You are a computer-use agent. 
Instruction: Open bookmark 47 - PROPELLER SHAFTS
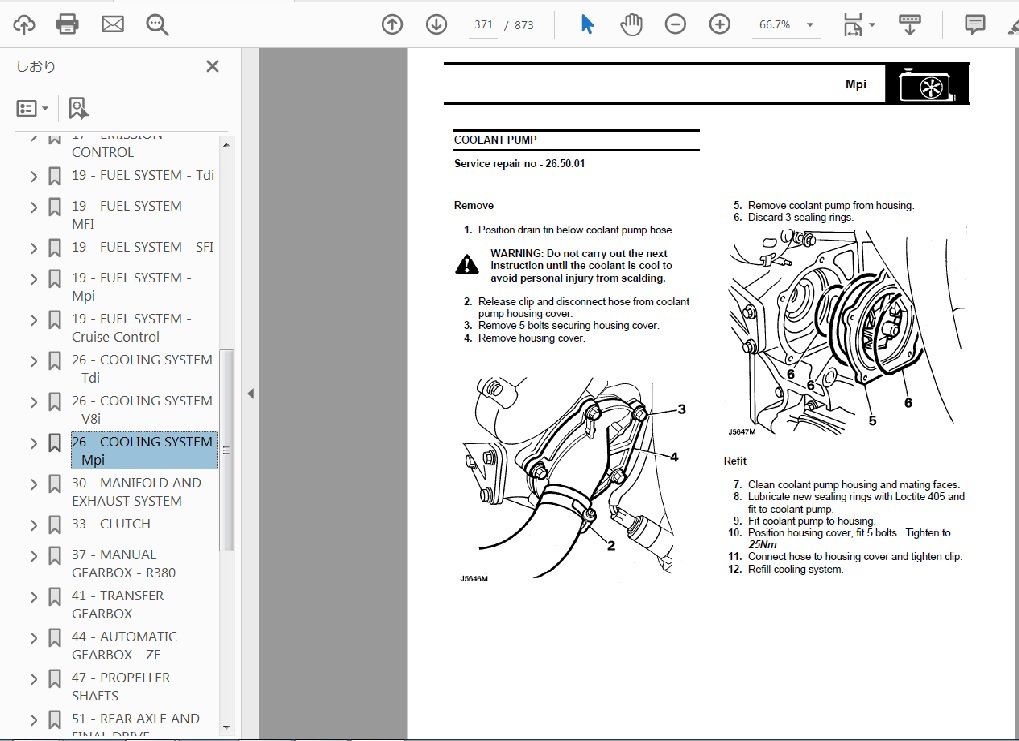tap(121, 686)
